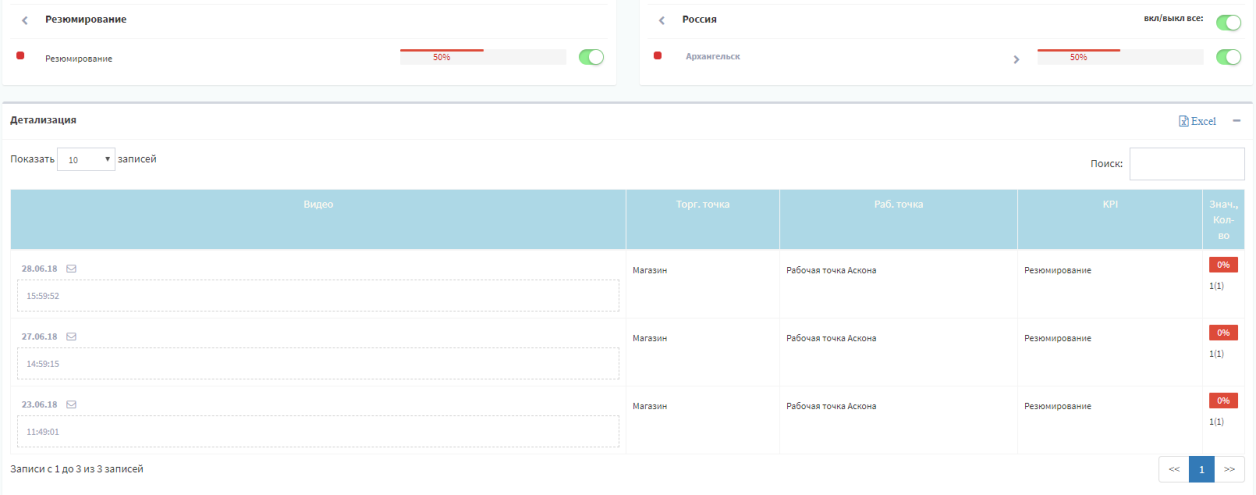
Task: Click the red 0% badge in 27.06.18 row
Action: point(1223,333)
